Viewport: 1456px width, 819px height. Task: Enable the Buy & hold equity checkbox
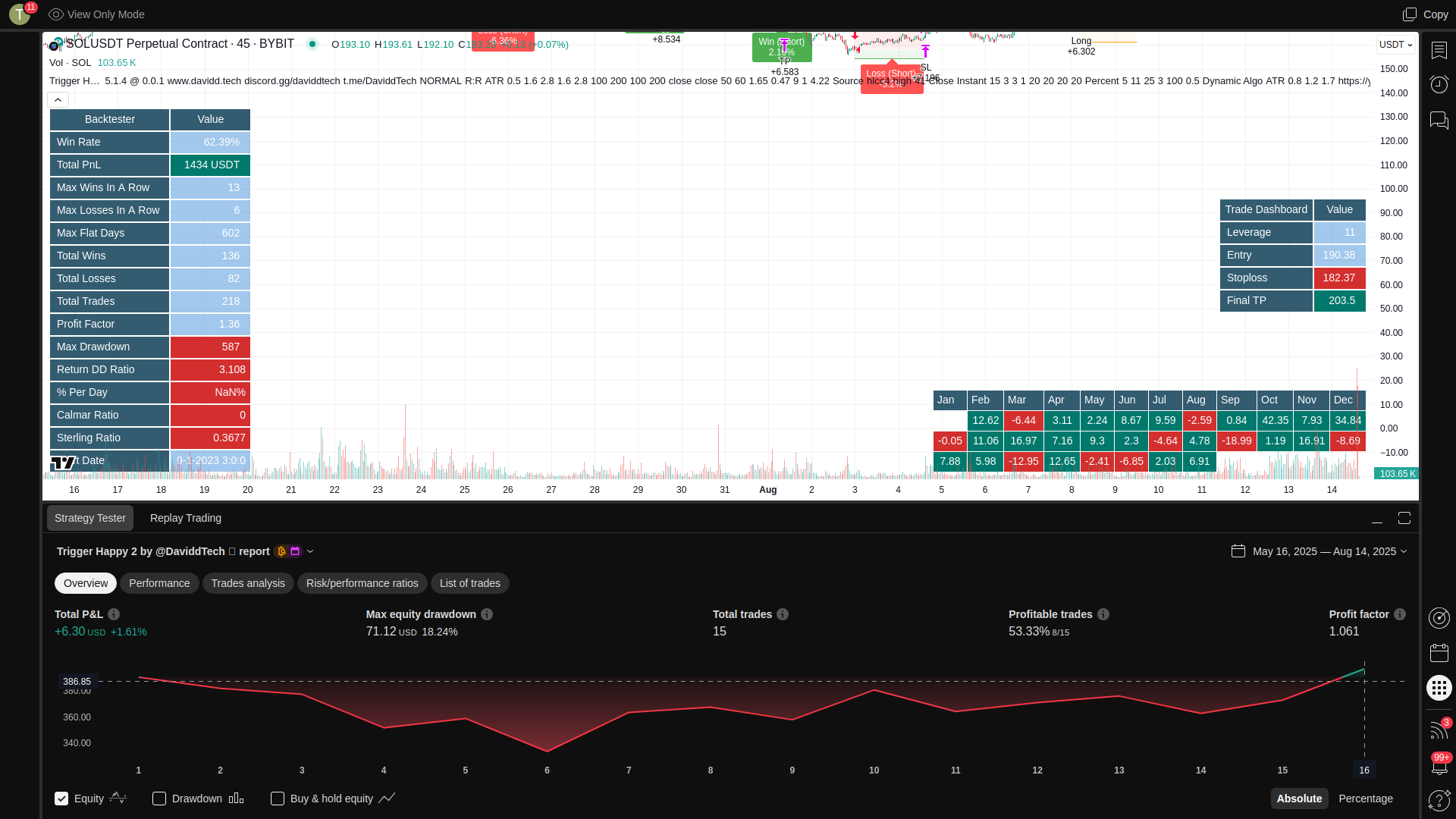278,799
